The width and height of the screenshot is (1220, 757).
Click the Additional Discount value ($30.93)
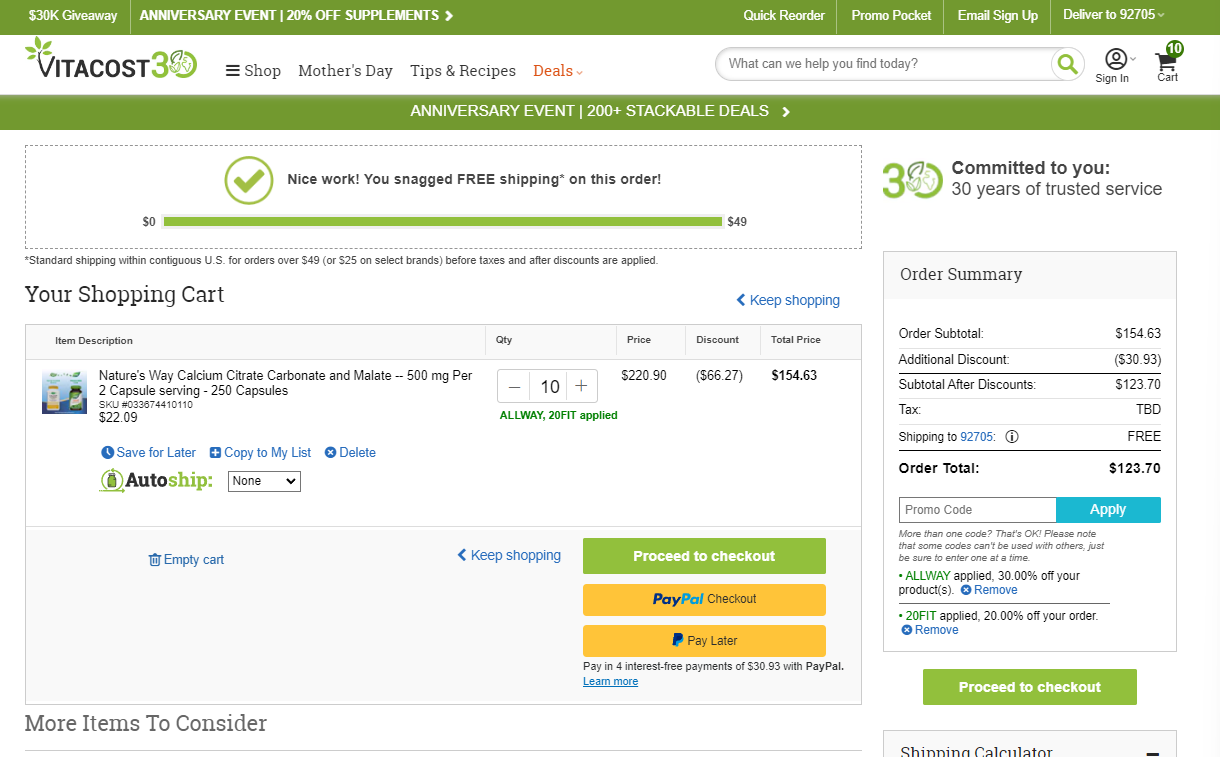[x=1138, y=359]
